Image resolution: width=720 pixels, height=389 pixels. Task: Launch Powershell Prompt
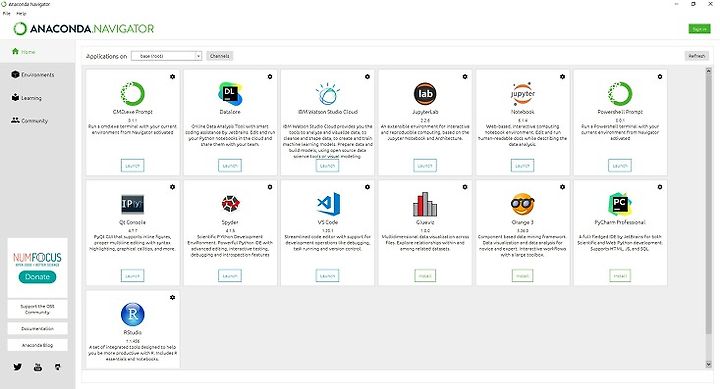(x=620, y=165)
